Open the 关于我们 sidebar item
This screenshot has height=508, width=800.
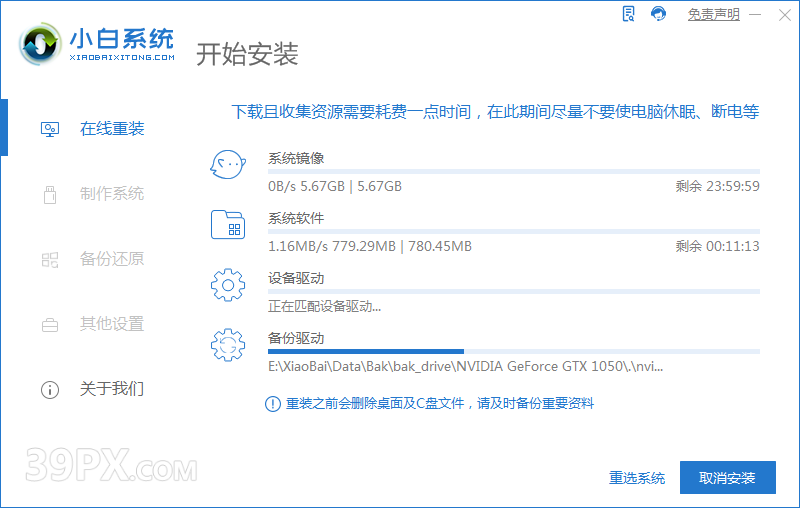pos(111,388)
